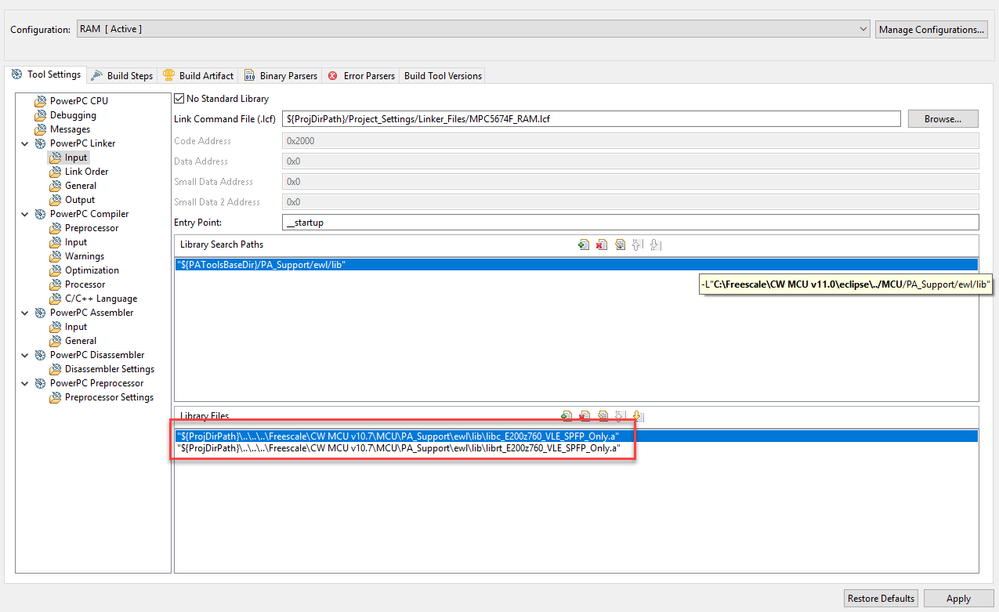Edit the selected library search path
The height and width of the screenshot is (612, 999).
620,245
